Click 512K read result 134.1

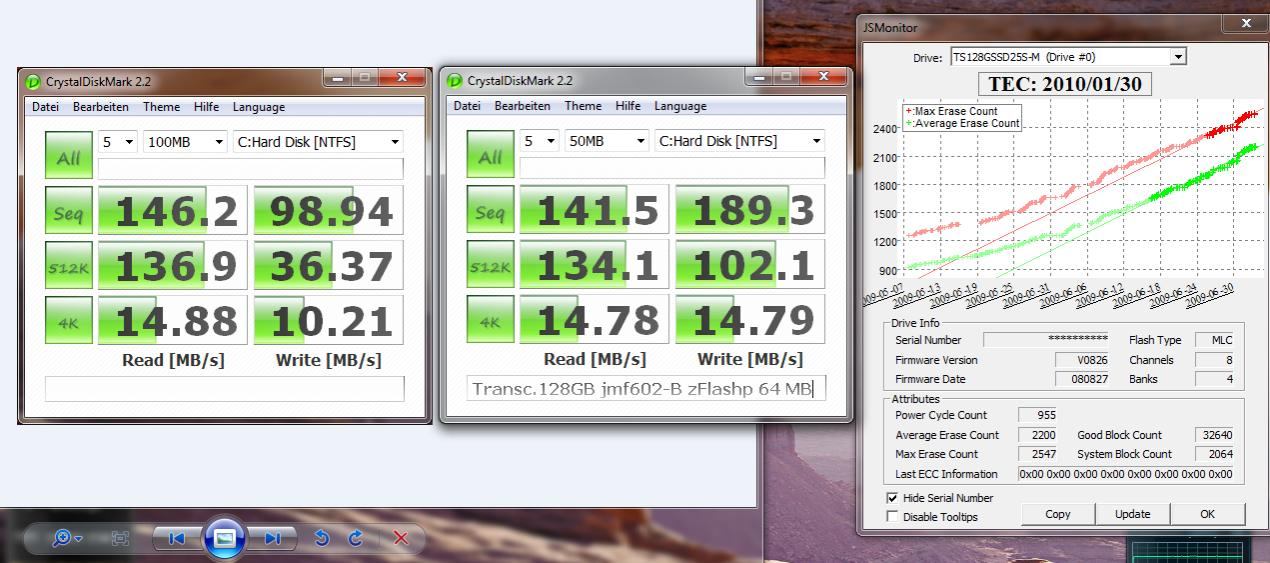pyautogui.click(x=594, y=264)
